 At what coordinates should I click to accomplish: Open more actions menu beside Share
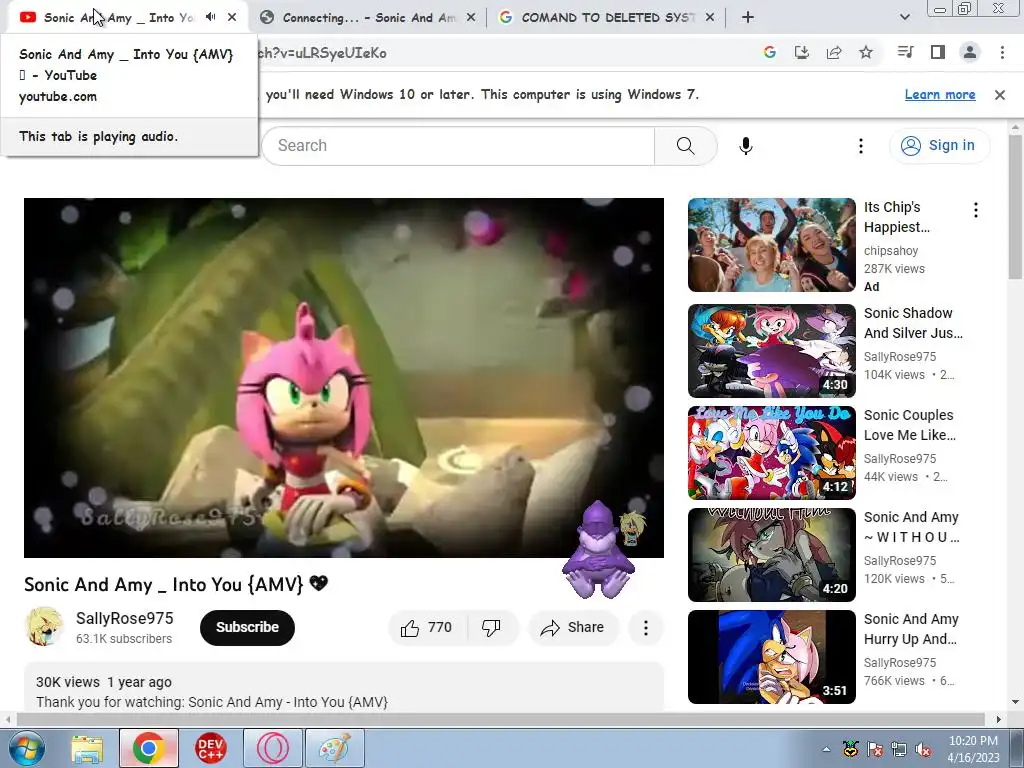(646, 628)
